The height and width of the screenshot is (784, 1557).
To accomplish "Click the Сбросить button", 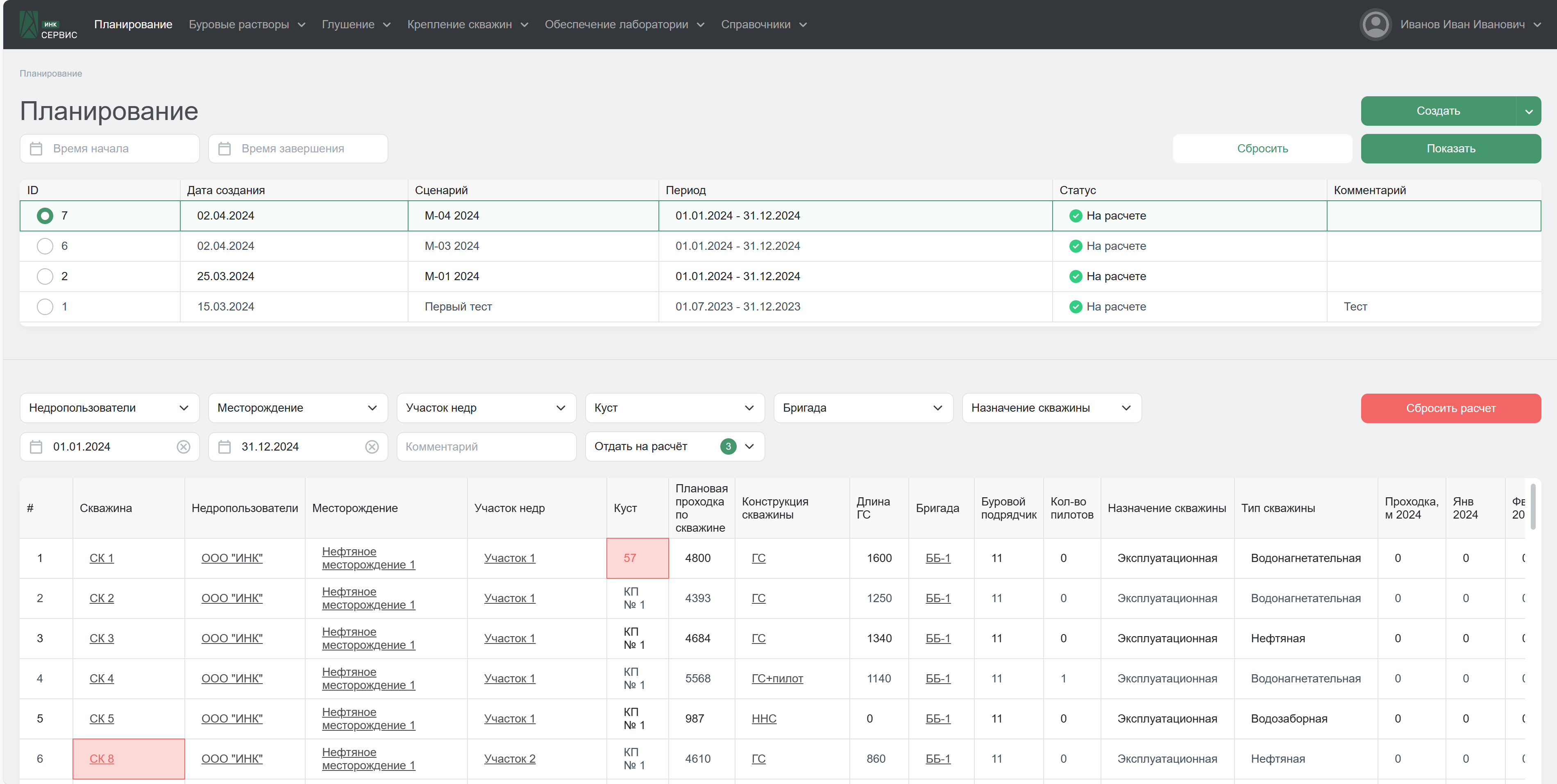I will click(1263, 149).
